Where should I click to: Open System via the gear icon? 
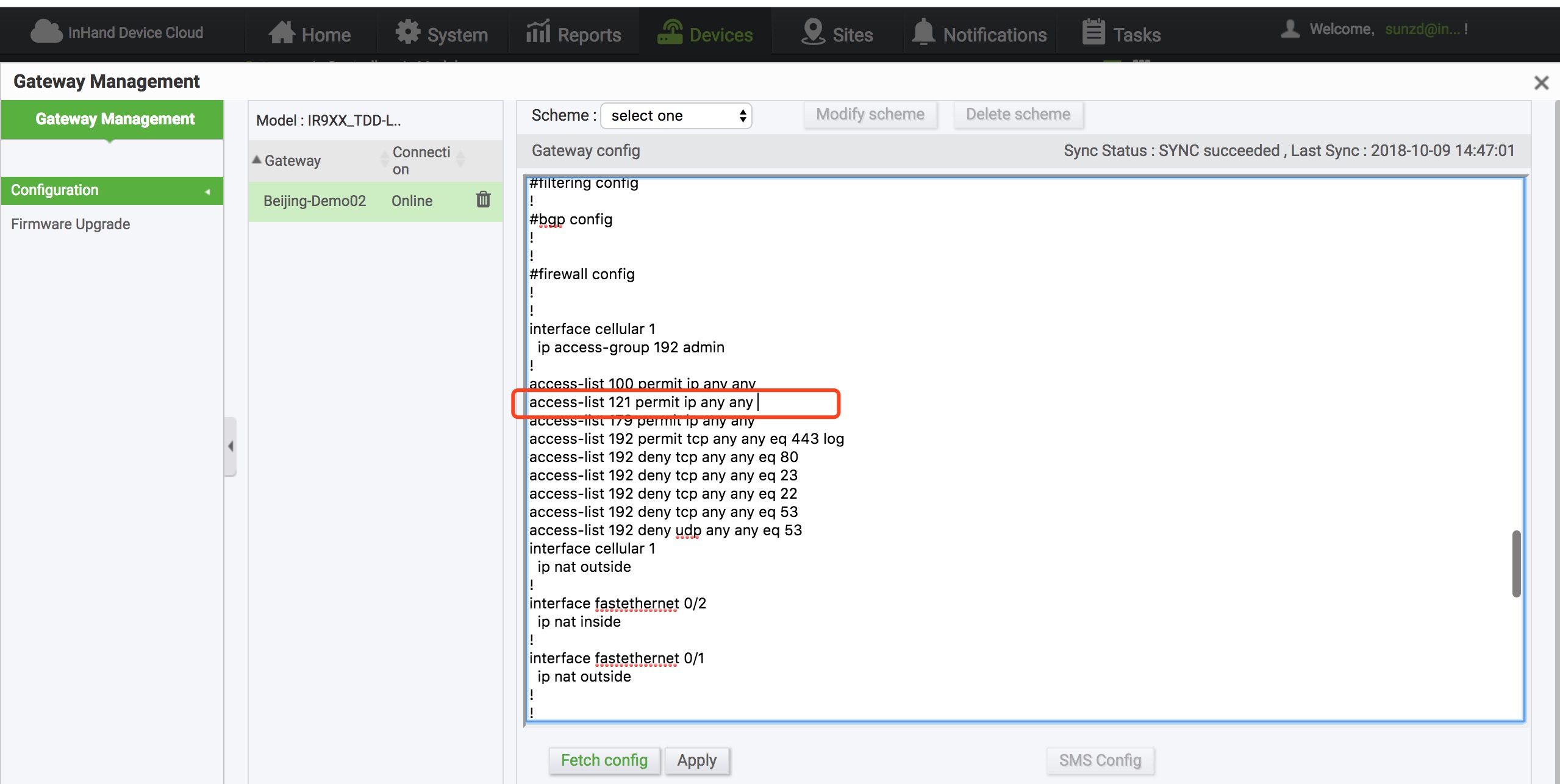pos(407,32)
